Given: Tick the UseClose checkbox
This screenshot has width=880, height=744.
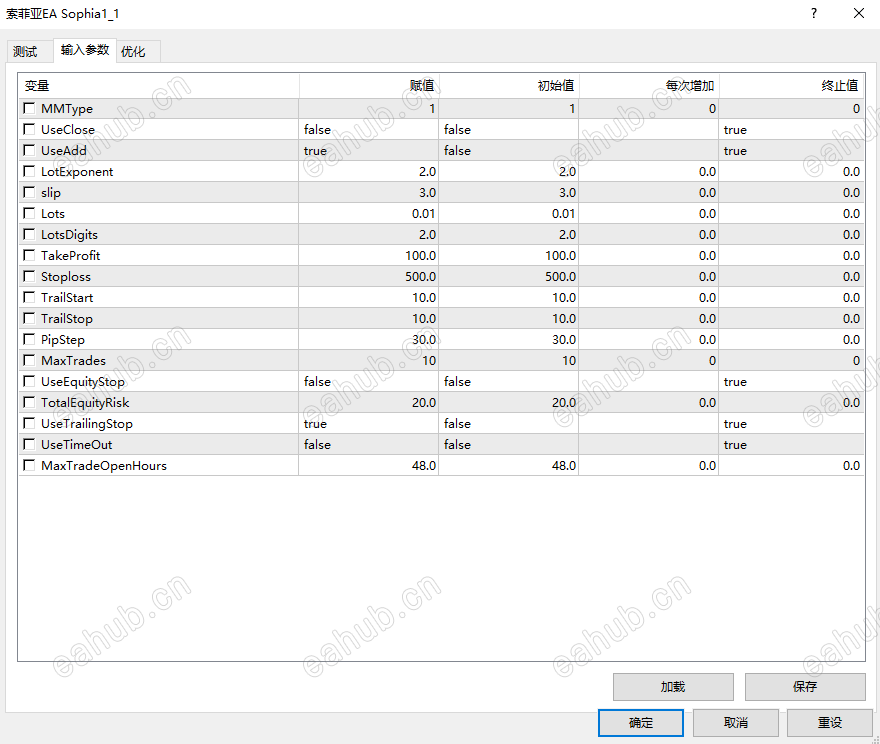Looking at the screenshot, I should [29, 129].
